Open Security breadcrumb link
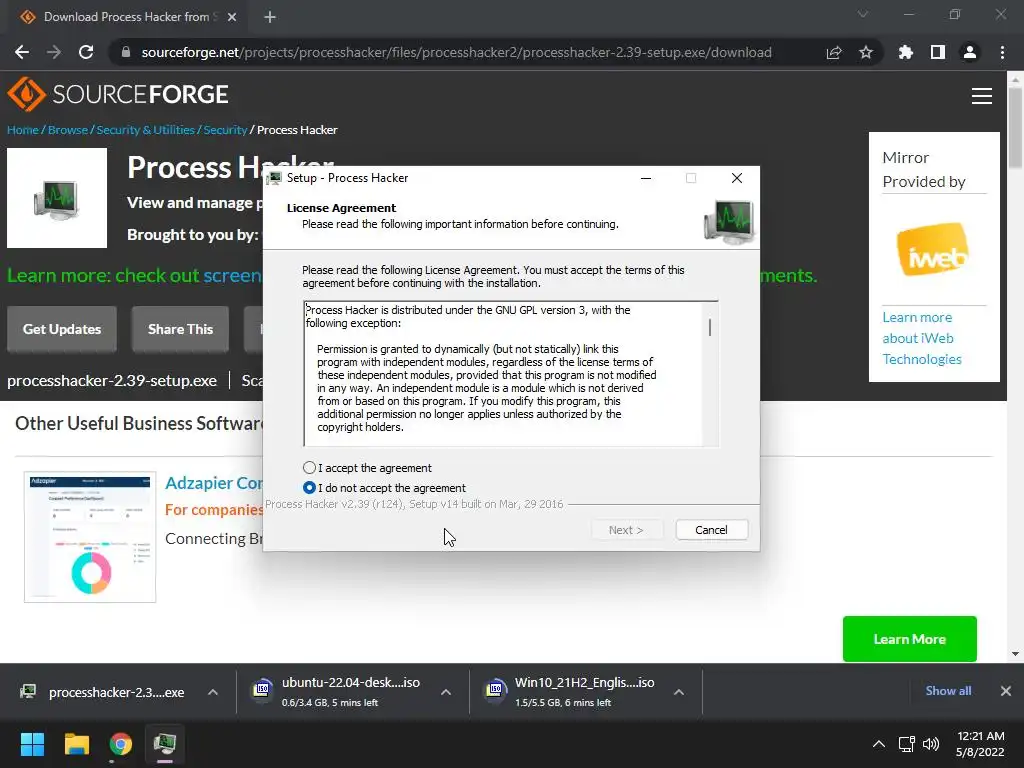Viewport: 1024px width, 768px height. (225, 129)
